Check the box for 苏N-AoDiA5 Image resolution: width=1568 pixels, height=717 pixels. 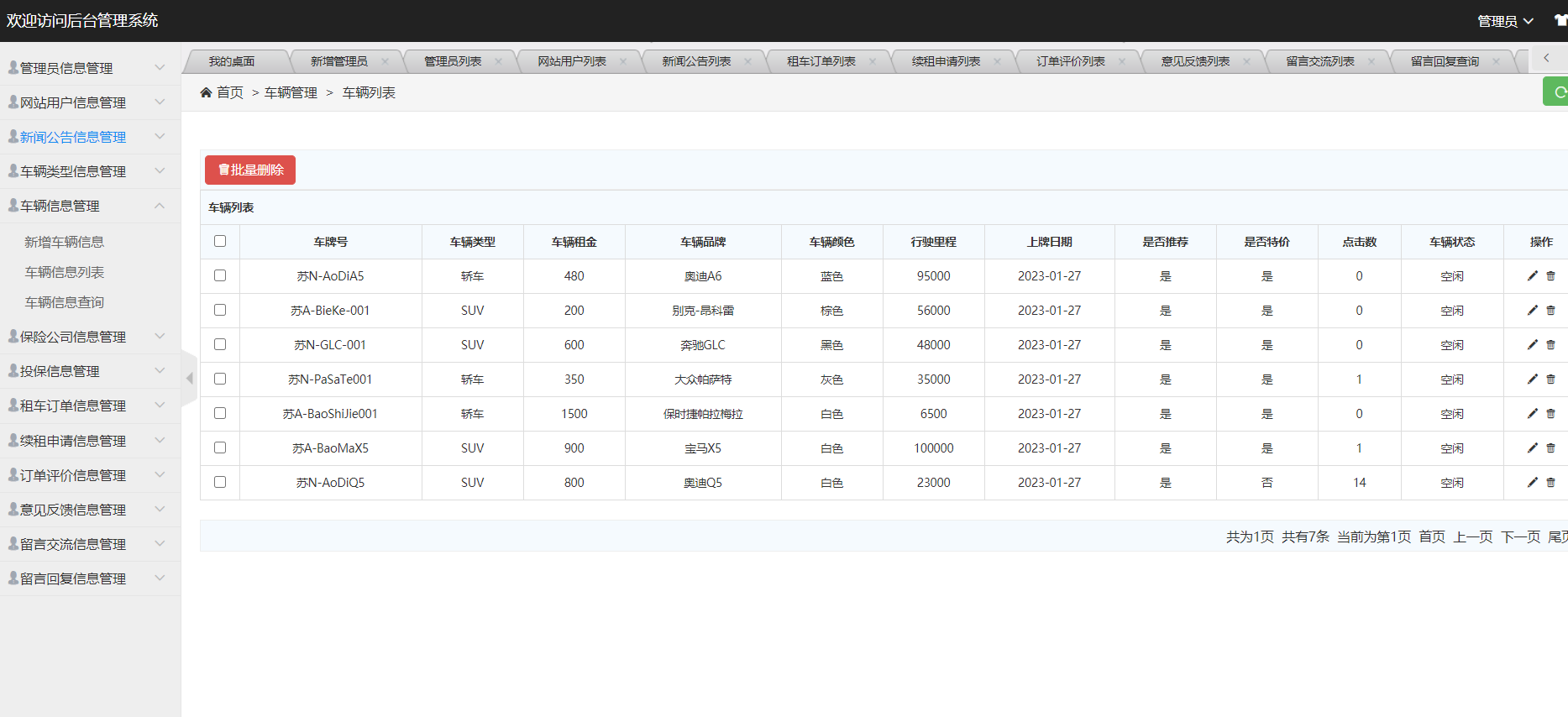pos(220,275)
